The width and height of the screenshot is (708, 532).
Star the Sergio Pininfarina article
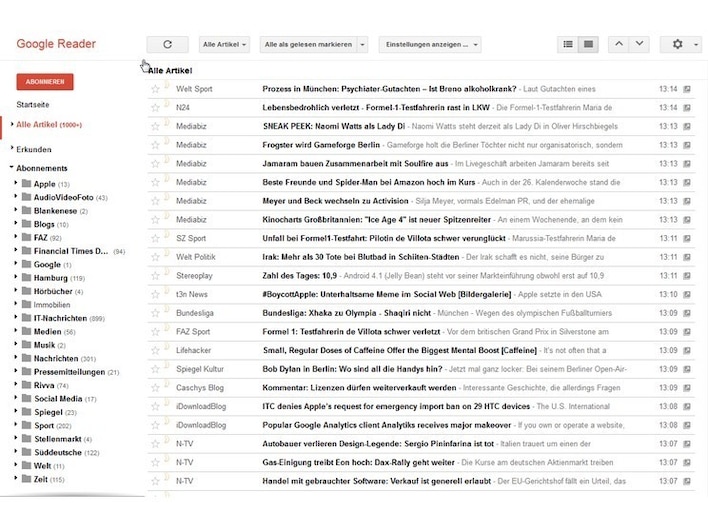pyautogui.click(x=155, y=444)
